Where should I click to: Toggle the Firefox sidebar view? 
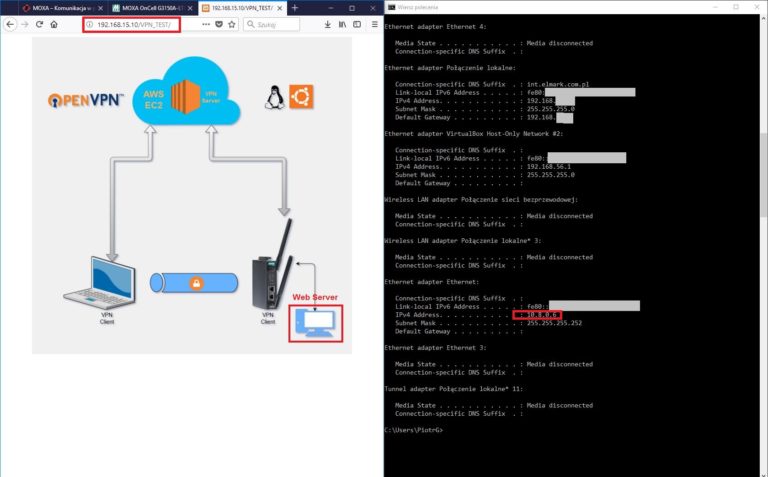[x=357, y=24]
